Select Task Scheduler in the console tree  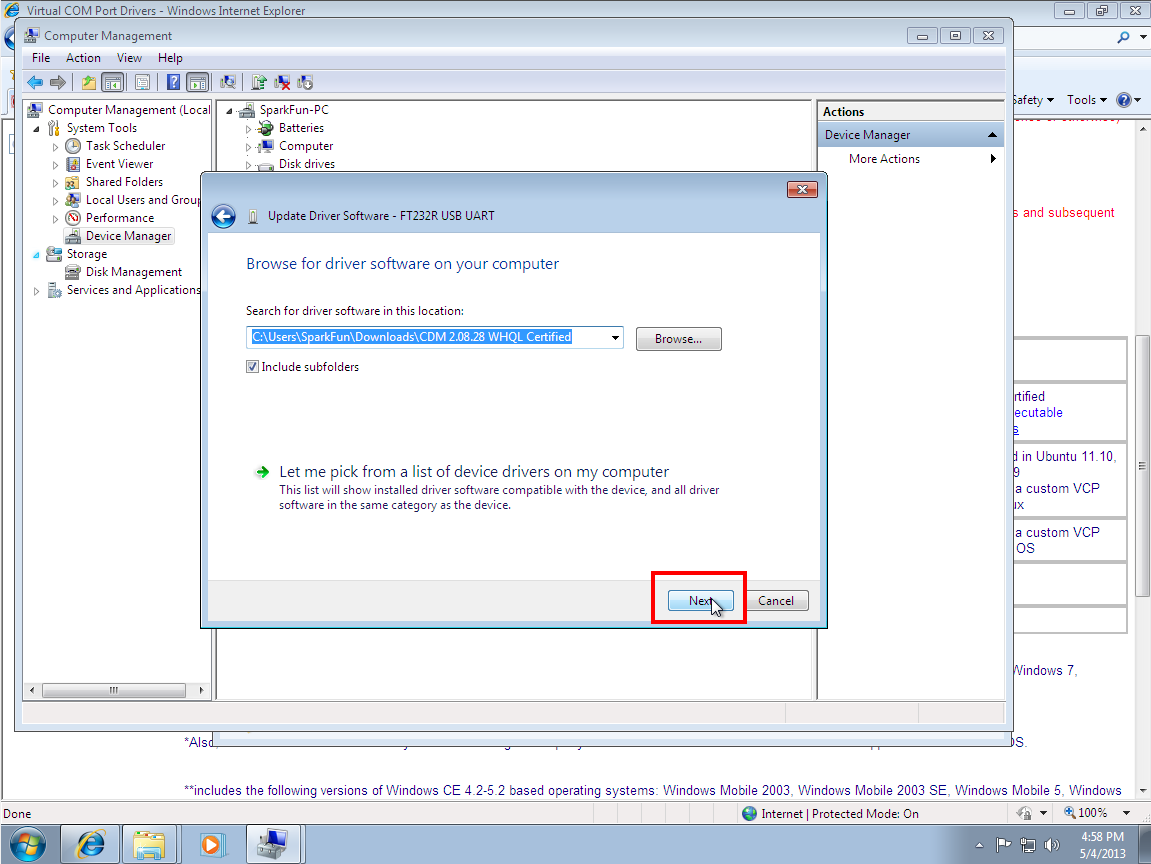pos(126,146)
